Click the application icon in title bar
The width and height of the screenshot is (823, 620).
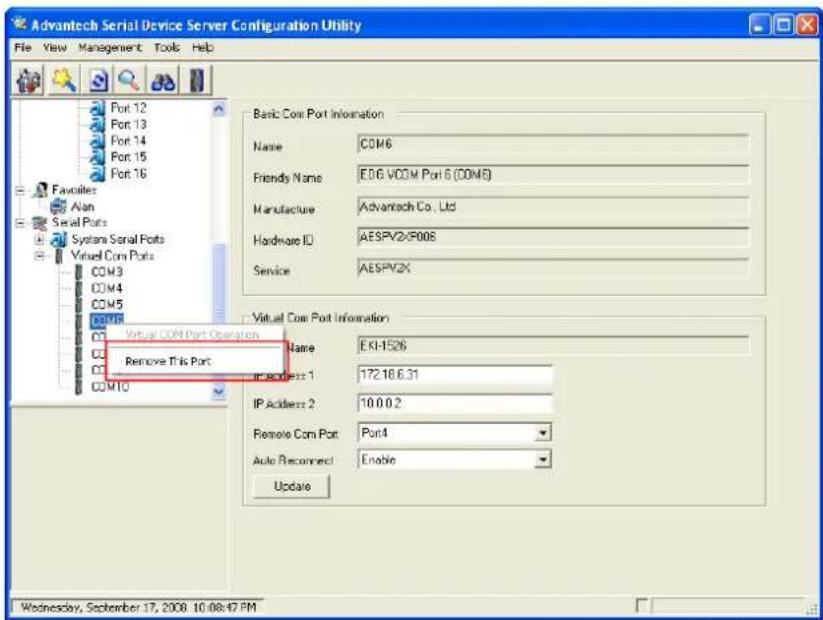[x=20, y=25]
